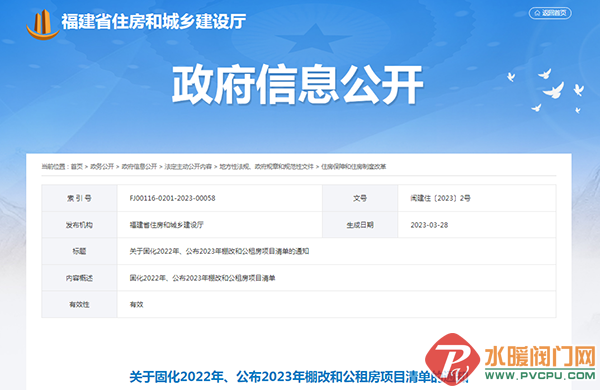600x390 pixels.
Task: Click the large 政府信息公开 banner heading
Action: [x=298, y=85]
